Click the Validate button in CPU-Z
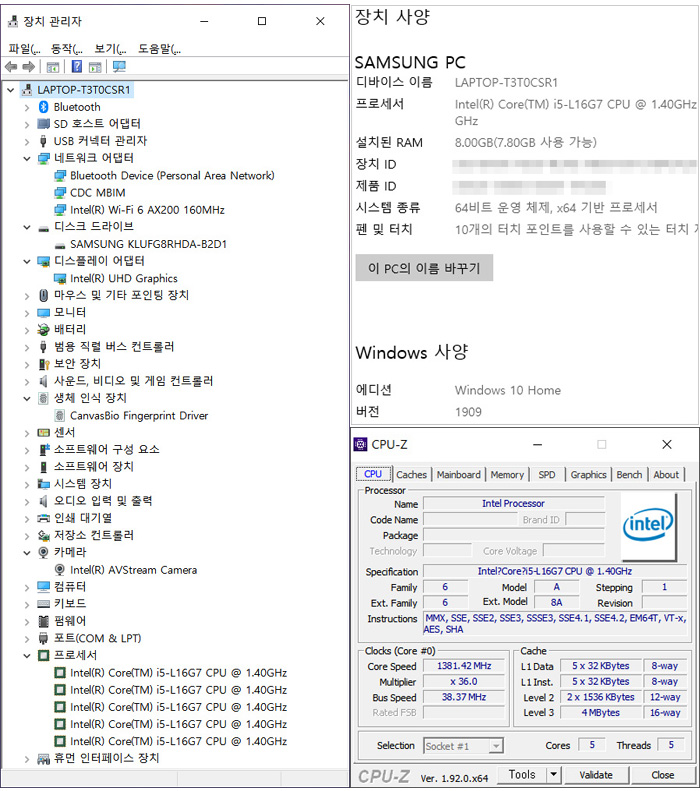 [596, 775]
